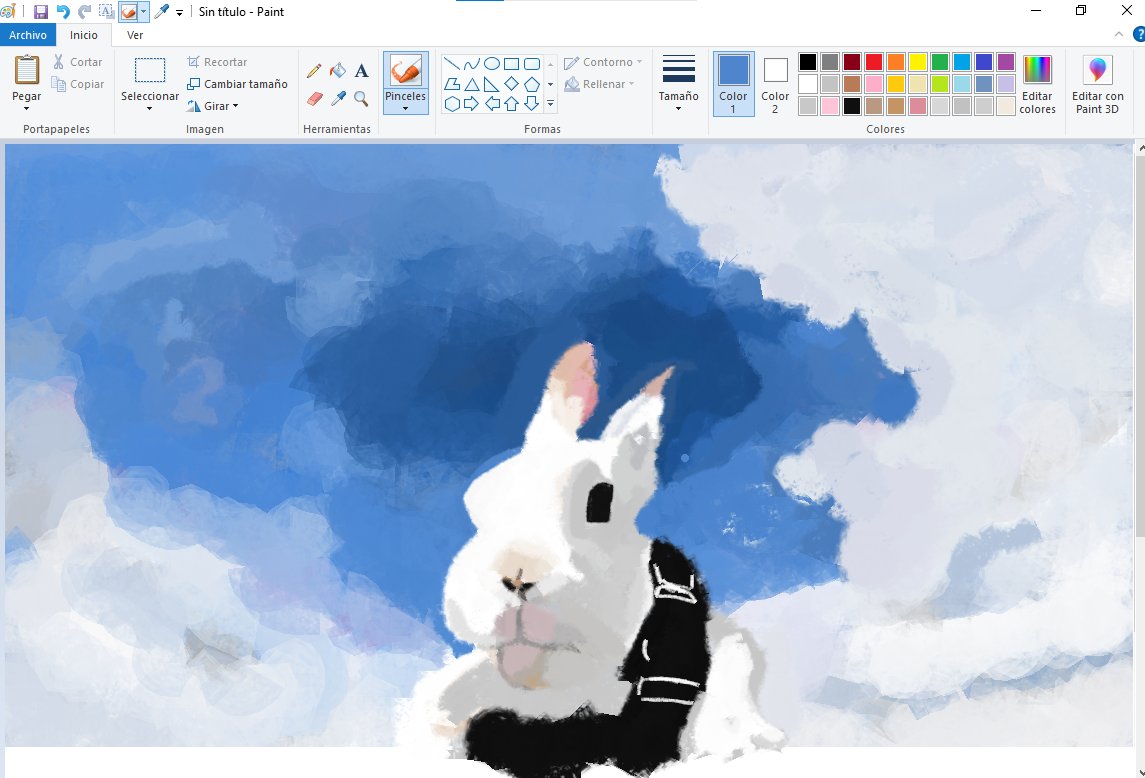Image resolution: width=1145 pixels, height=778 pixels.
Task: Choose the Right triangle shape
Action: [491, 84]
